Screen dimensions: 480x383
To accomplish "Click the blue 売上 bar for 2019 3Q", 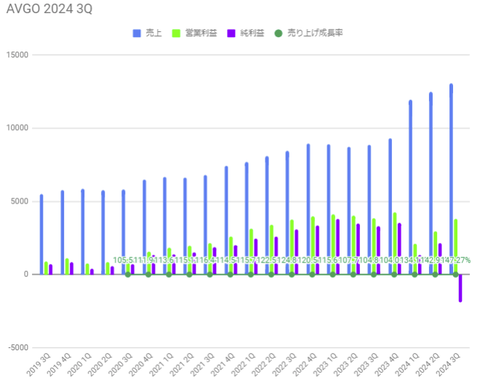I will pyautogui.click(x=42, y=234).
